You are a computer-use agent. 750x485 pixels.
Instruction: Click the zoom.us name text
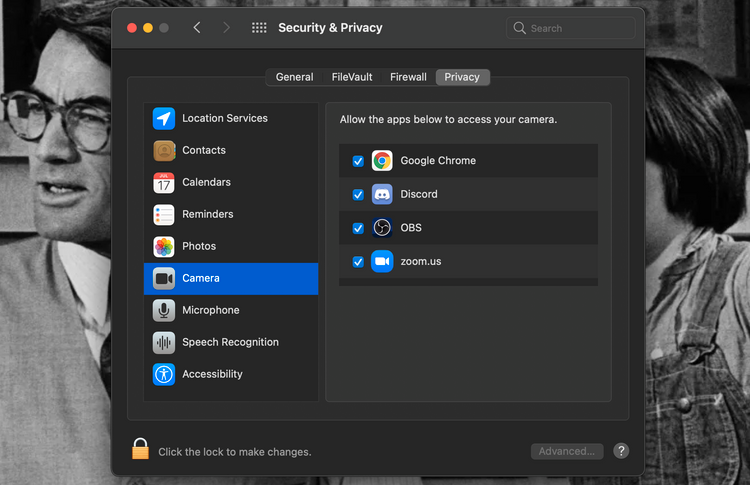[x=421, y=262]
